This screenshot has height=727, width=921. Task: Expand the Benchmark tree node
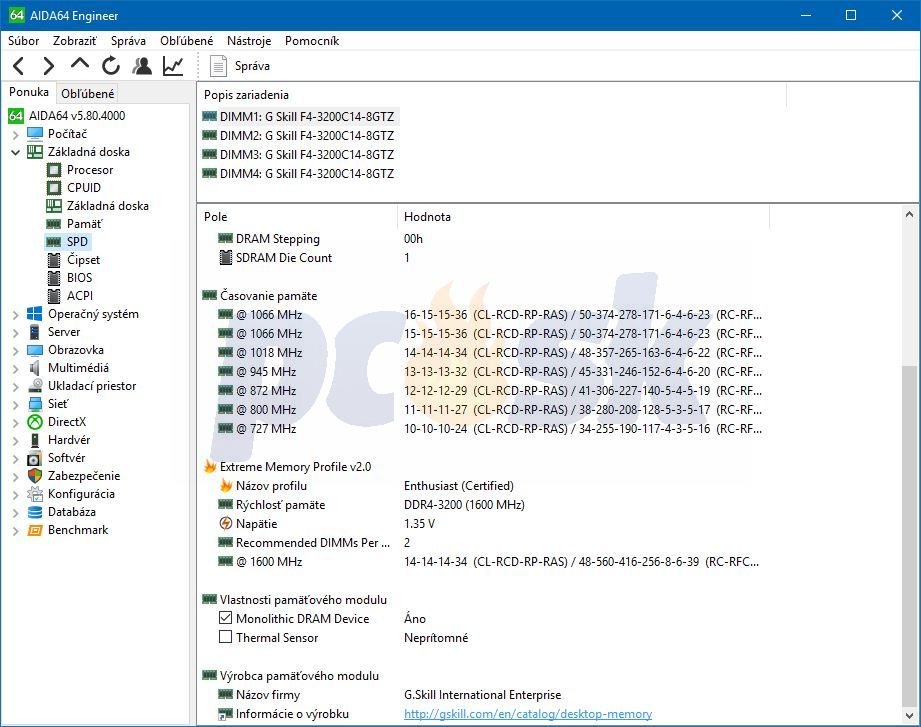point(16,531)
